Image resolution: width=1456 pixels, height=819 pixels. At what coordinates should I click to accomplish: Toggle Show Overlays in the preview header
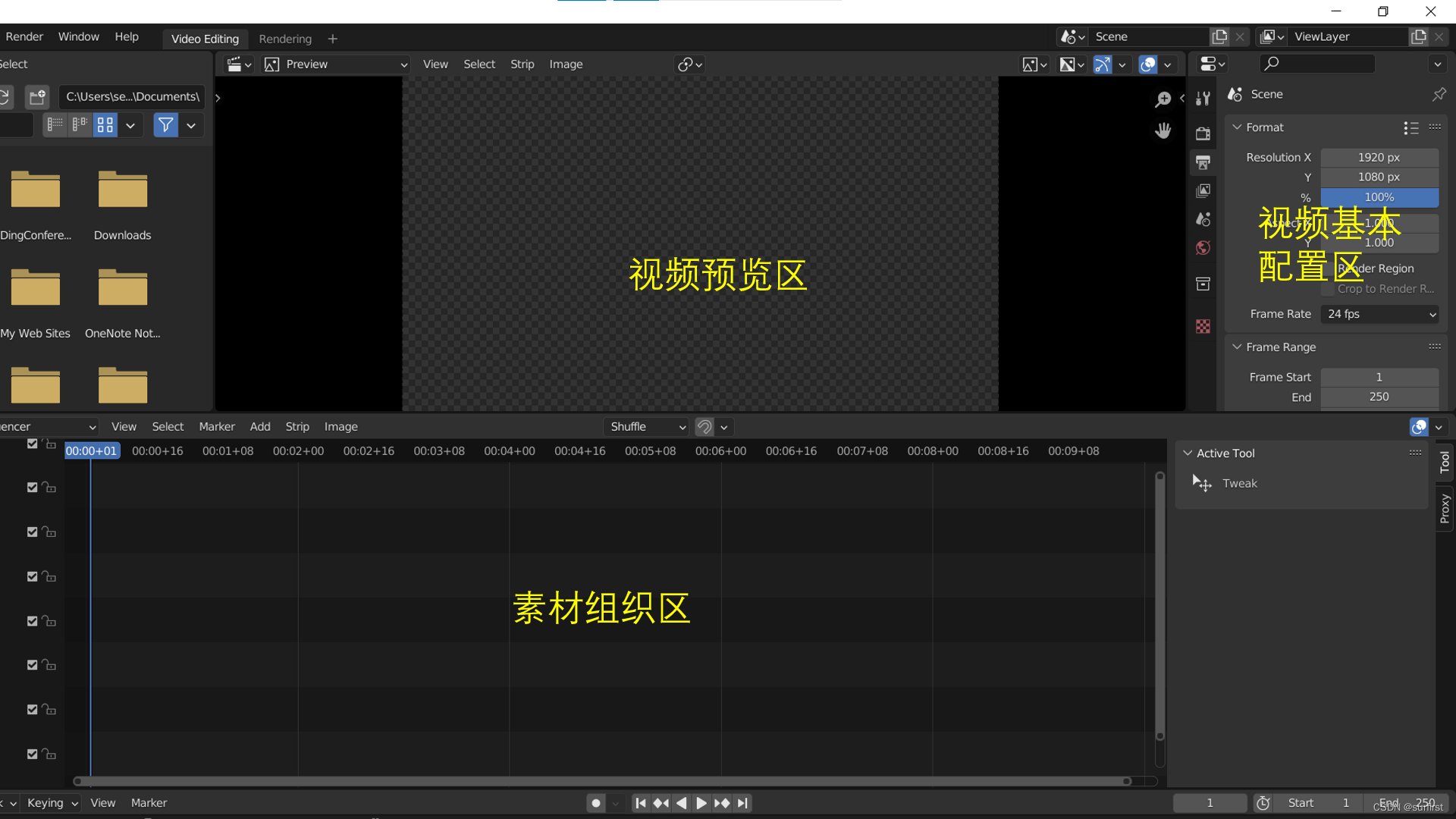(x=1148, y=64)
